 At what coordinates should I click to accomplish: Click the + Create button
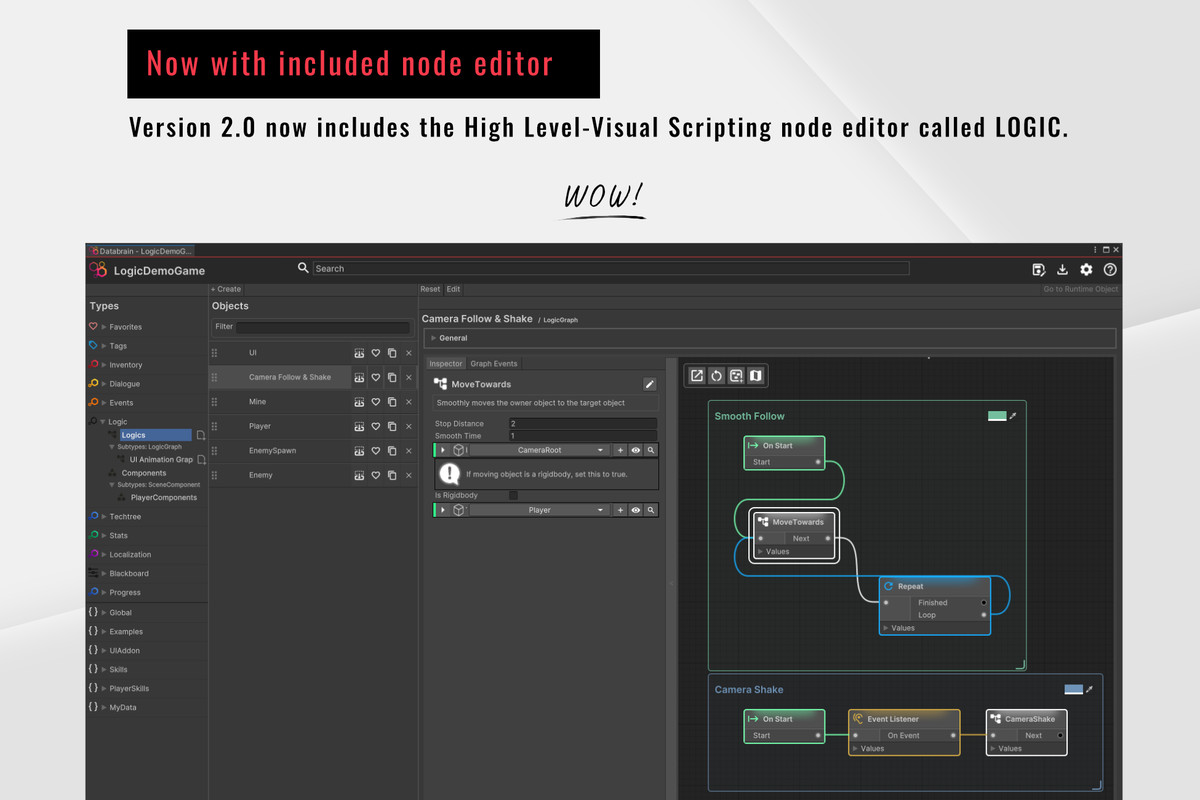tap(226, 289)
